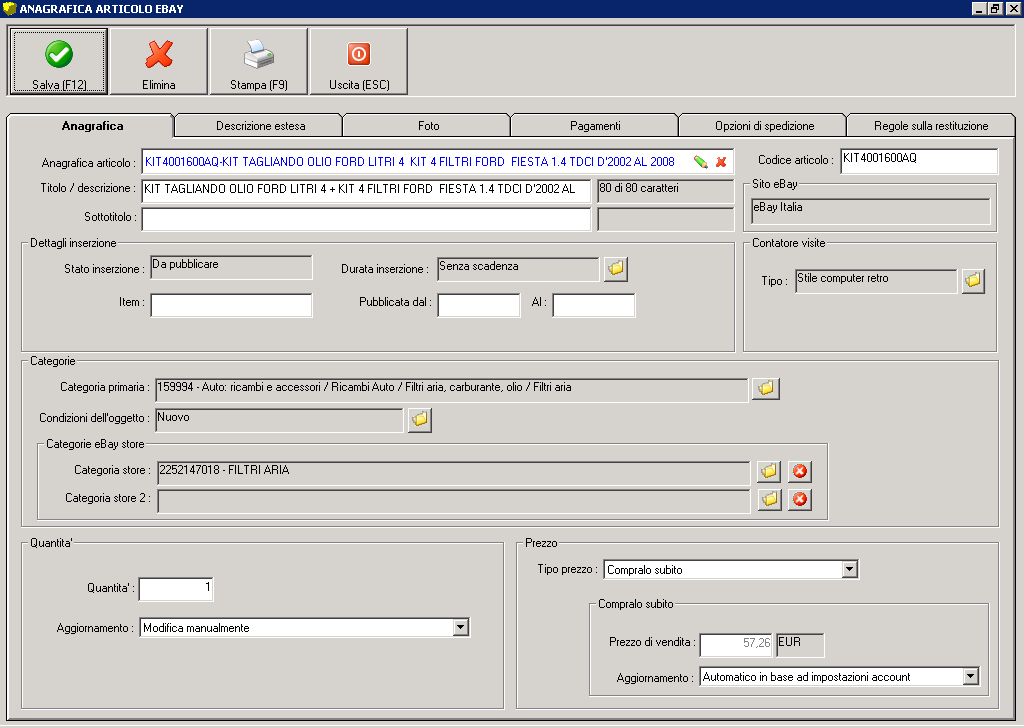1024x728 pixels.
Task: Click the Nuovo condition field
Action: pyautogui.click(x=279, y=420)
